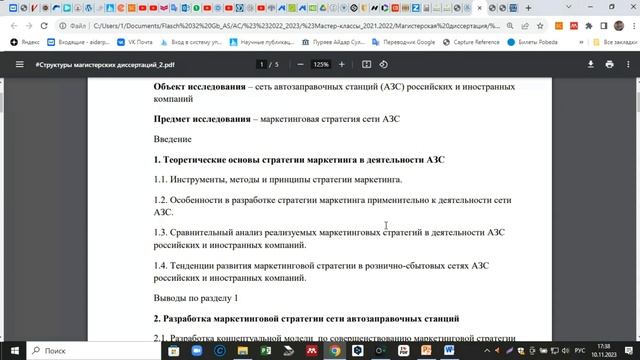Image resolution: width=640 pixels, height=360 pixels.
Task: Rotate the PDF counterclockwise
Action: (x=384, y=64)
